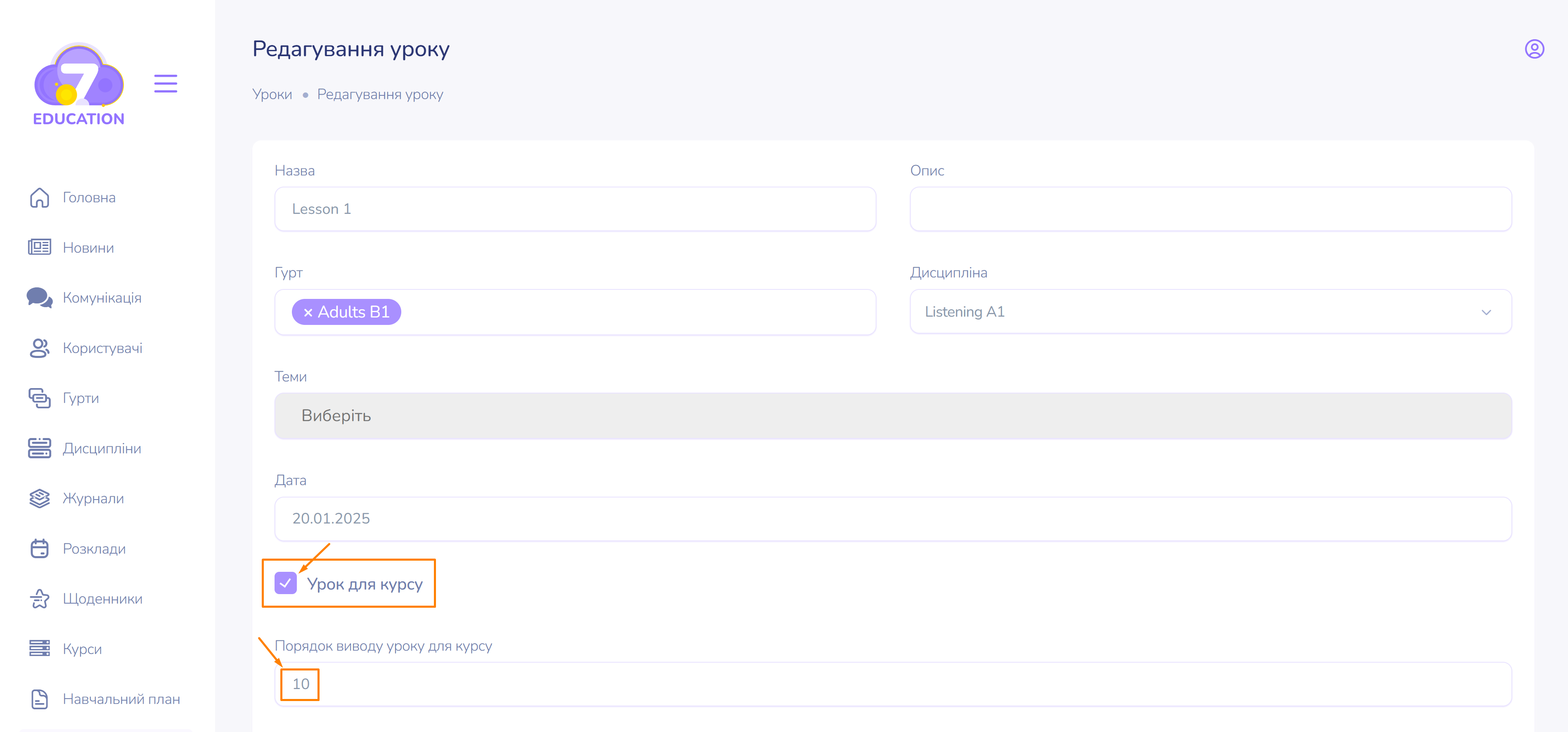The image size is (1568, 732).
Task: Open the Теми Виберіть selector
Action: coord(892,416)
